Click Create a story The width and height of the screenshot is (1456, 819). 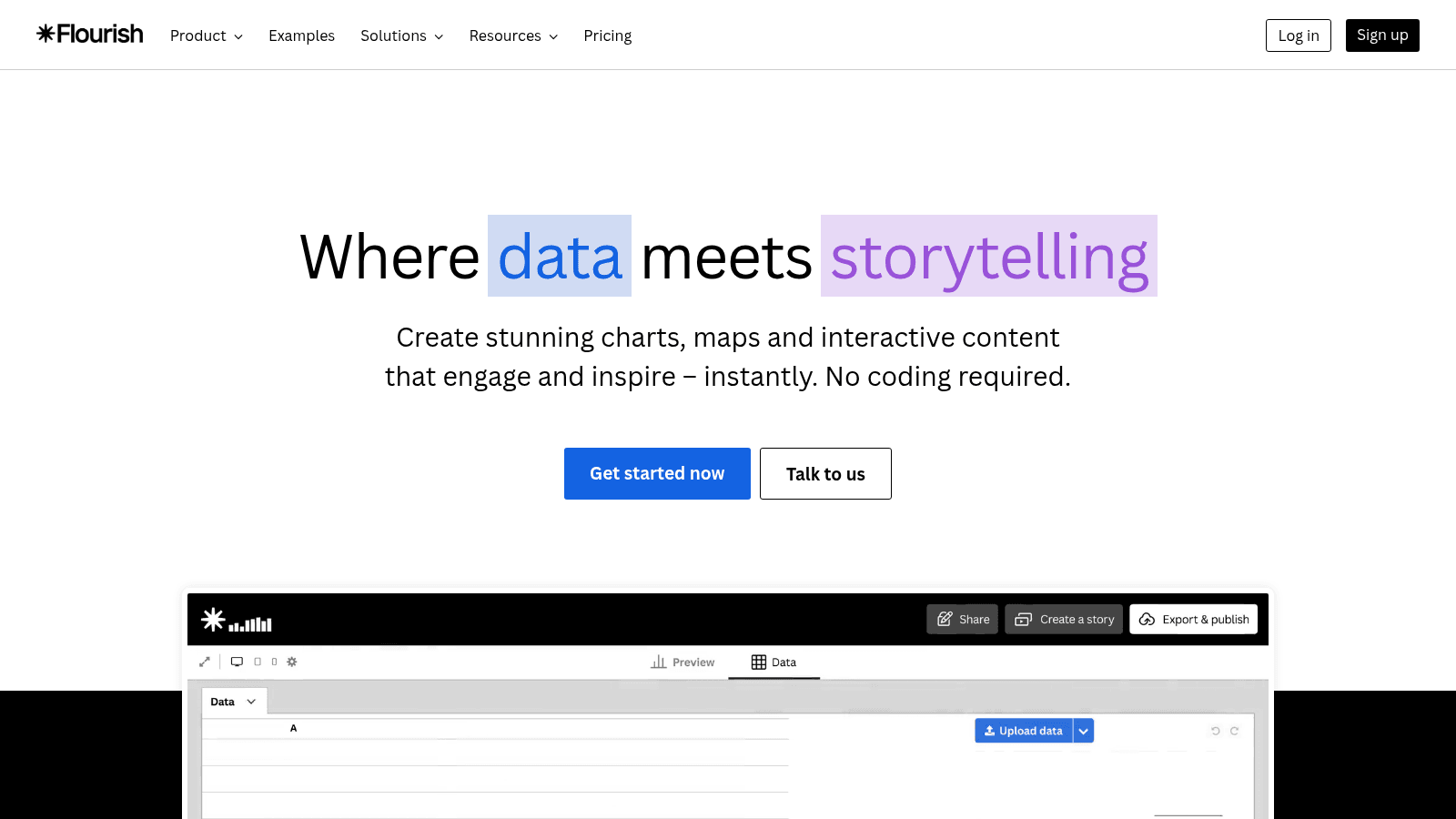[x=1064, y=619]
